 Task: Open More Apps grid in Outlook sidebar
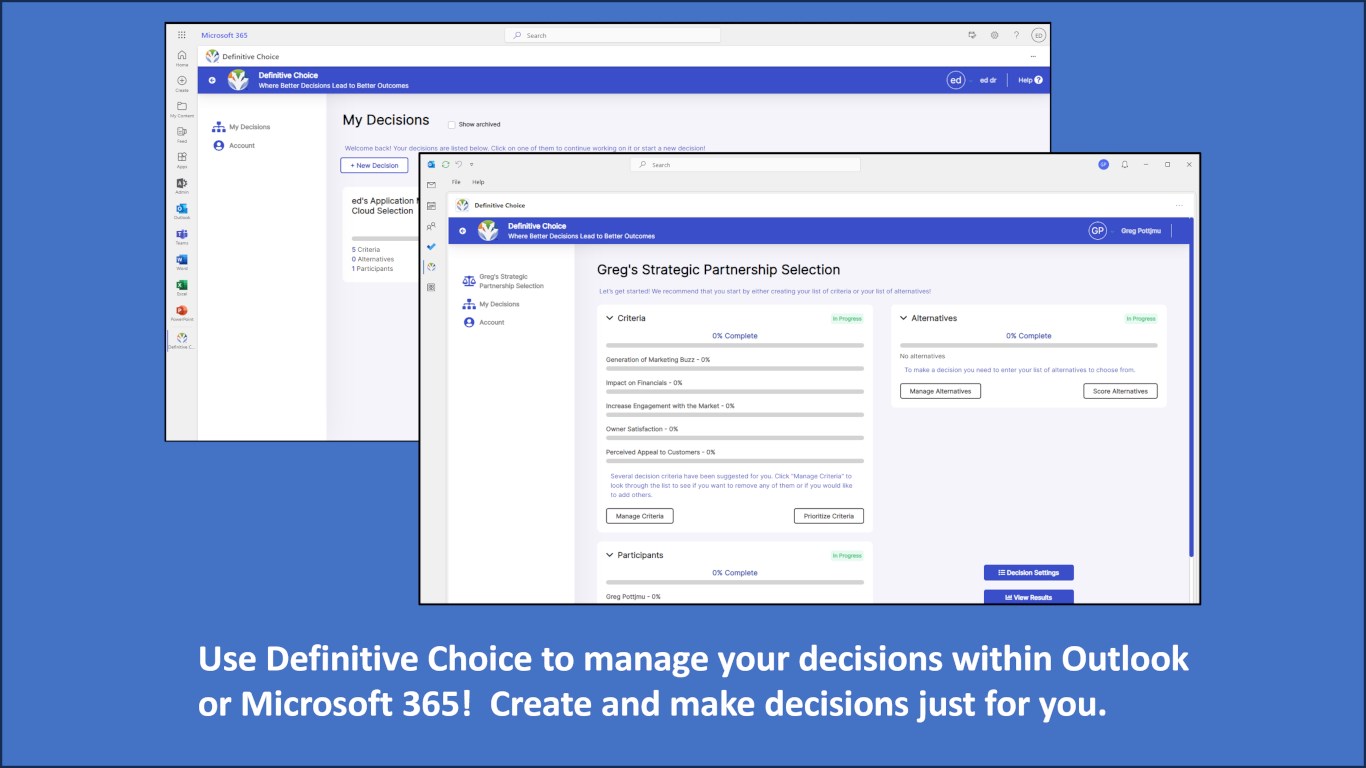pos(431,287)
